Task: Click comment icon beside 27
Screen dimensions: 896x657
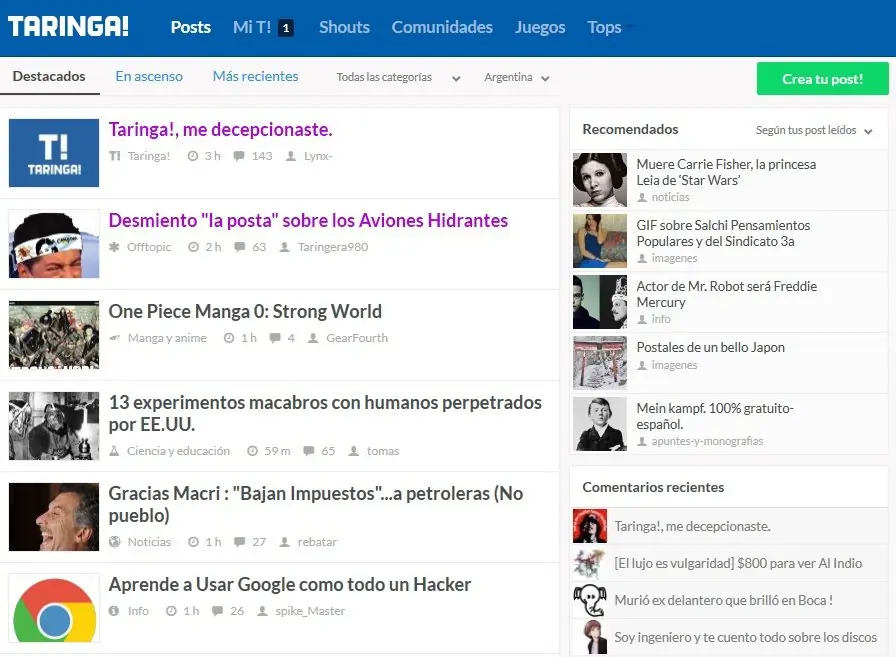Action: (239, 542)
